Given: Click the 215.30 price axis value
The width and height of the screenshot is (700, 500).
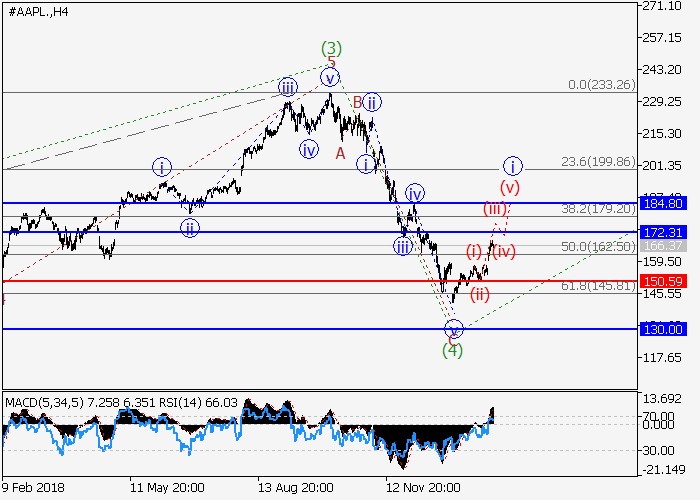Looking at the screenshot, I should 662,133.
